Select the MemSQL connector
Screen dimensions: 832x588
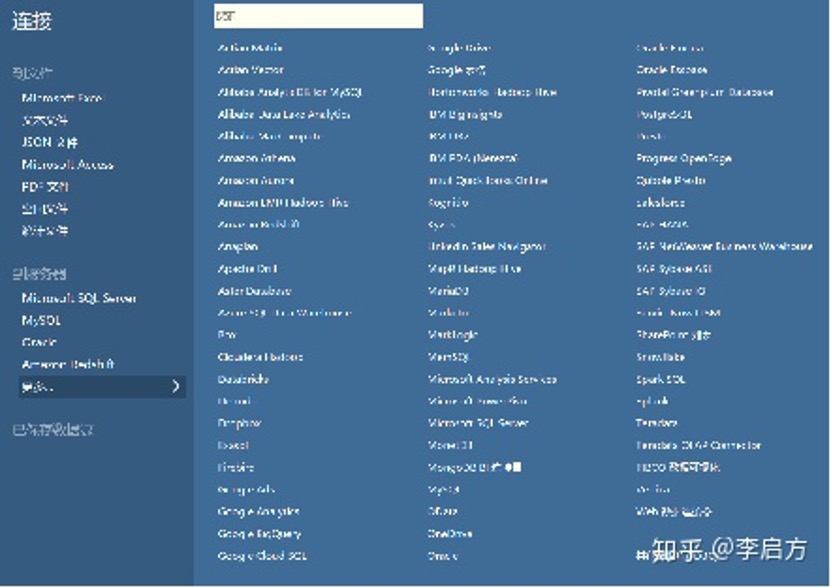(448, 357)
